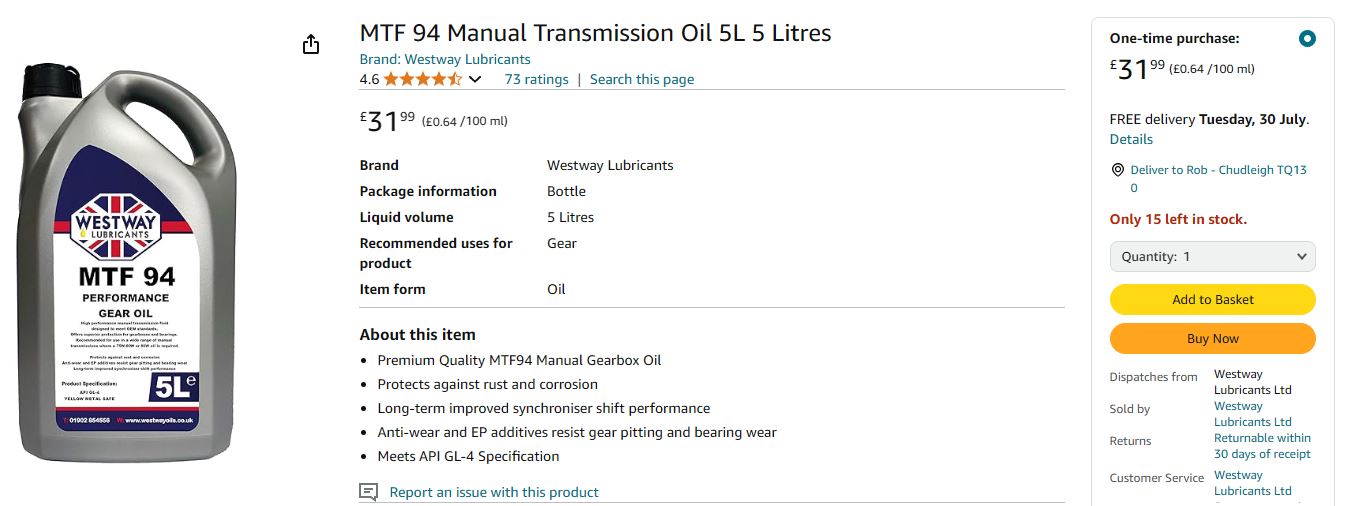Click the Buy Now button
The image size is (1354, 506).
(x=1213, y=338)
